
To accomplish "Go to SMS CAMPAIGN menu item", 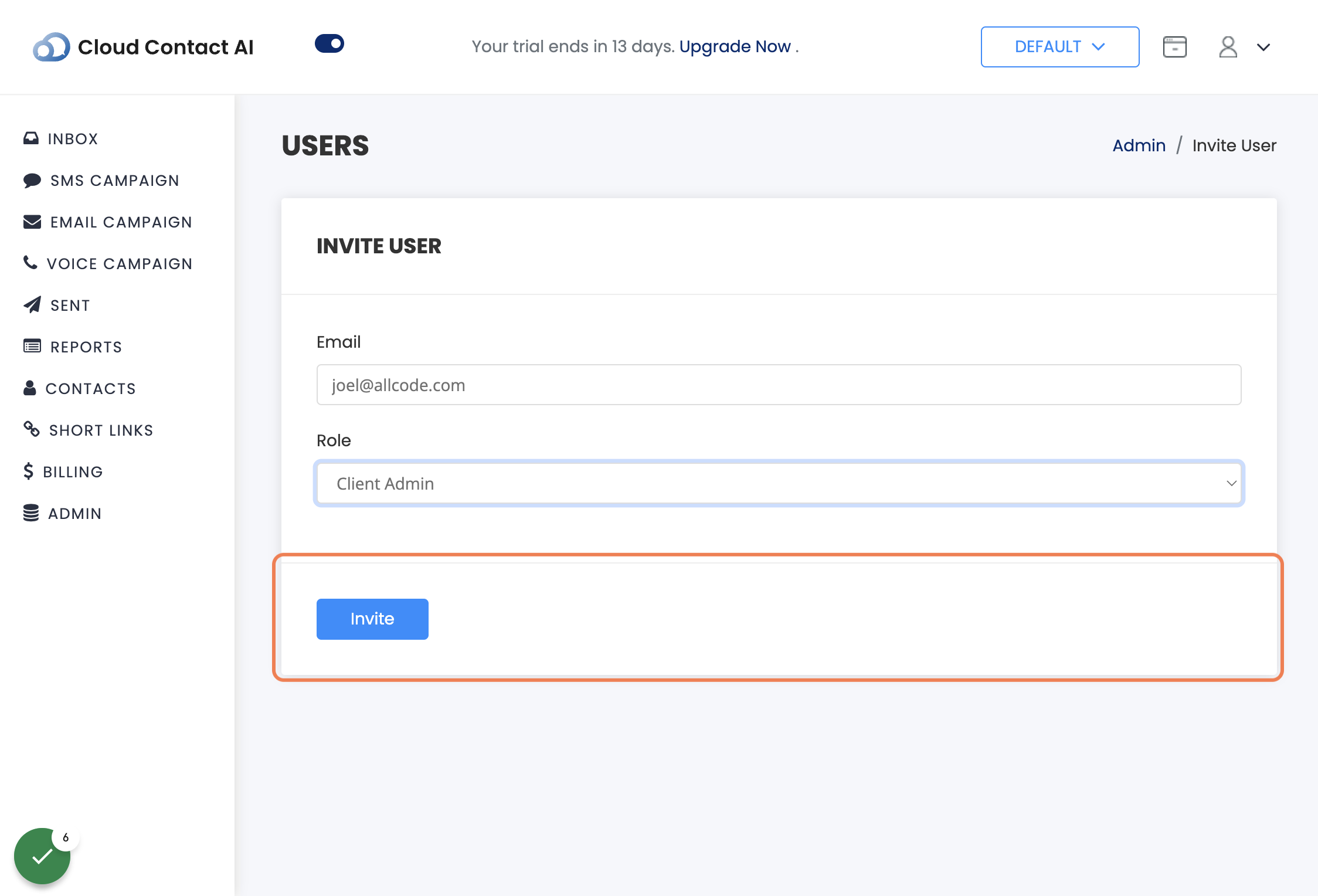I will (115, 181).
